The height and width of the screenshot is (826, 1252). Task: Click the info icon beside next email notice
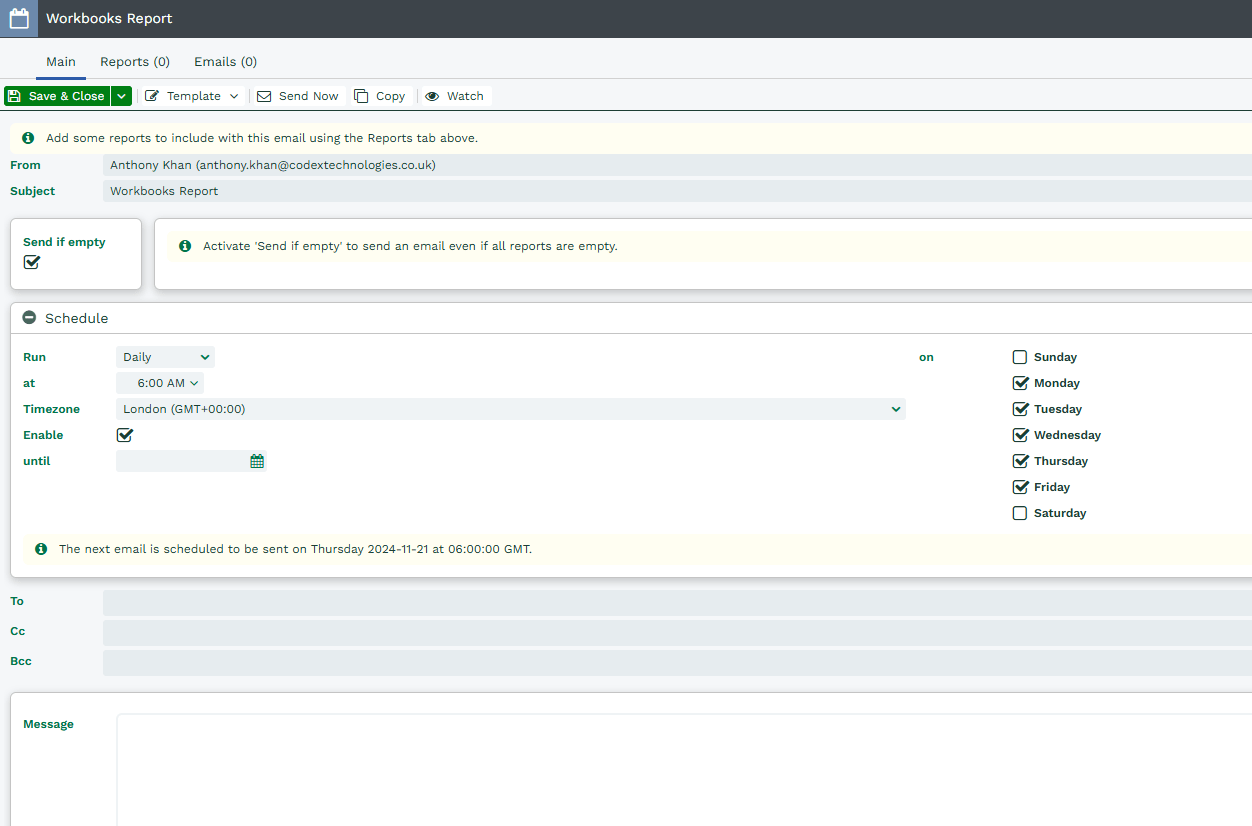tap(41, 549)
